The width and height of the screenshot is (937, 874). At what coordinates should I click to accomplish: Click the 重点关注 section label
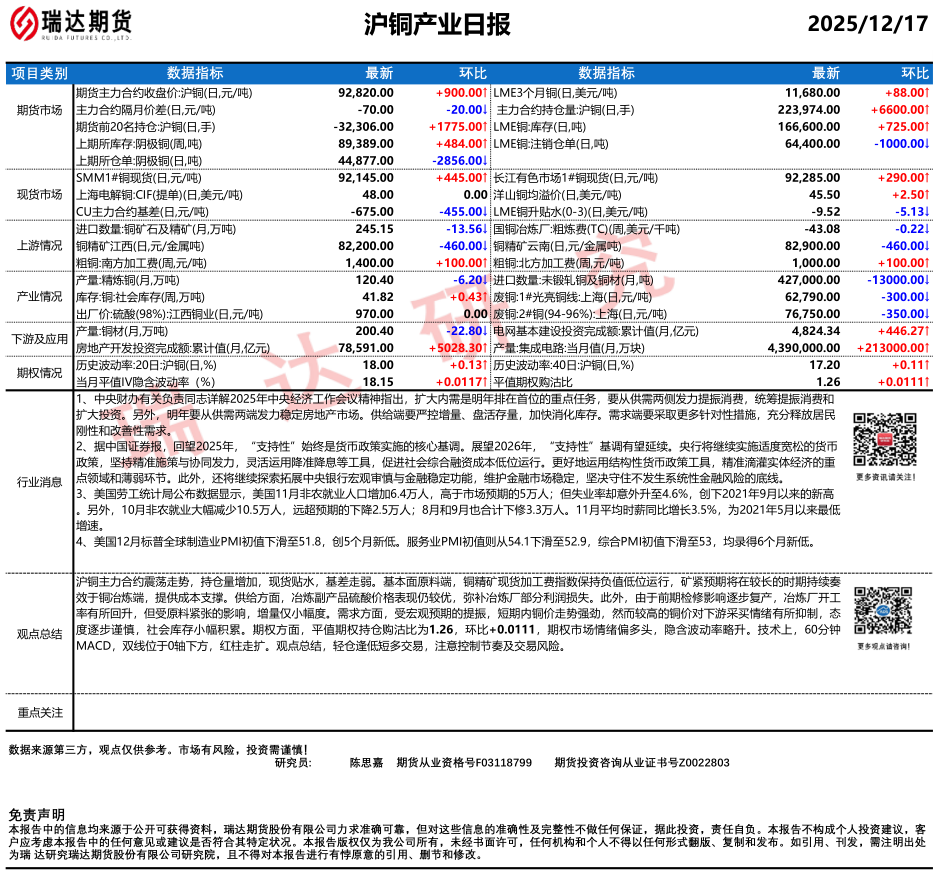(x=39, y=712)
